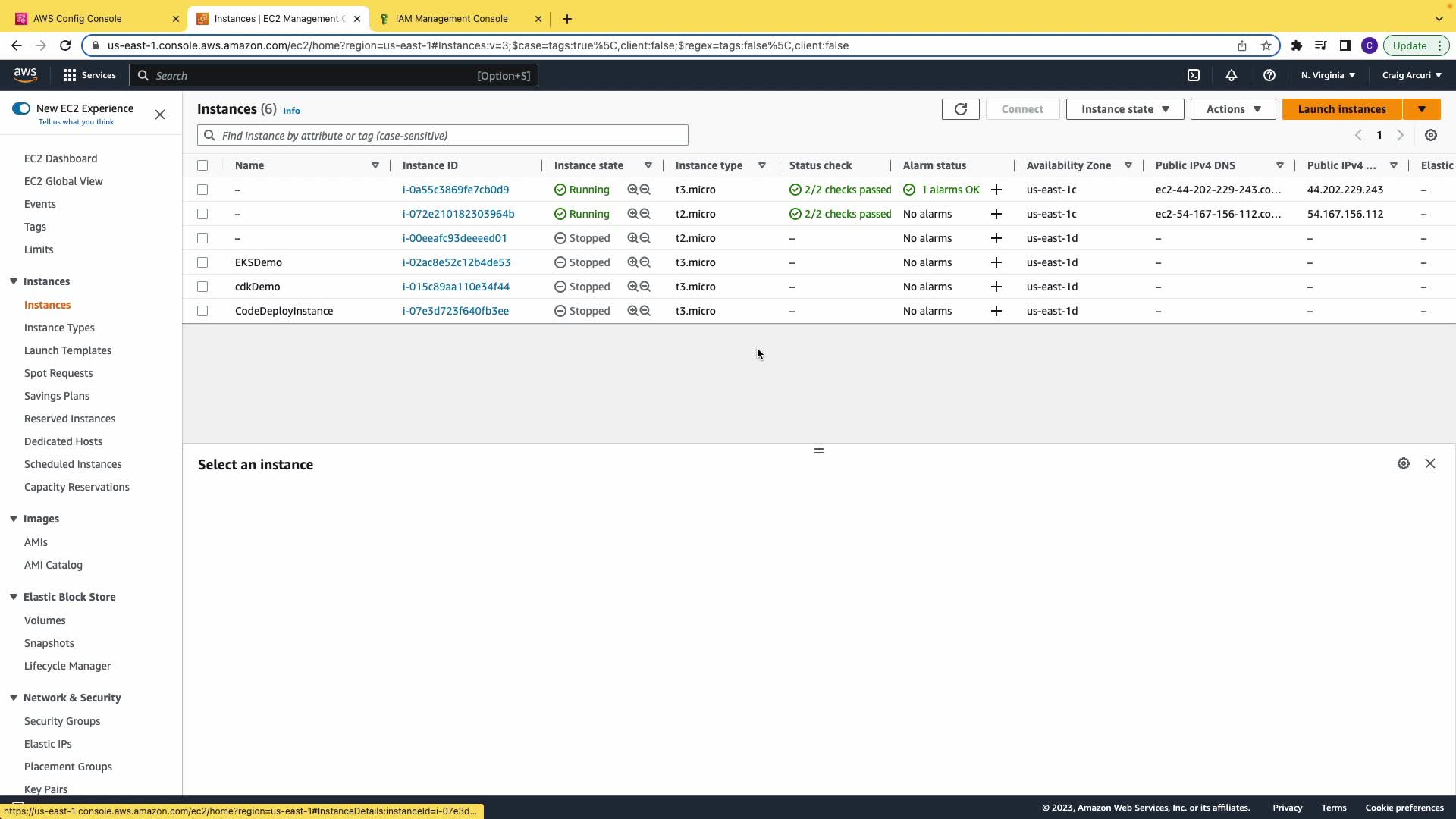Click the Launch instances button
The width and height of the screenshot is (1456, 819).
(1341, 109)
